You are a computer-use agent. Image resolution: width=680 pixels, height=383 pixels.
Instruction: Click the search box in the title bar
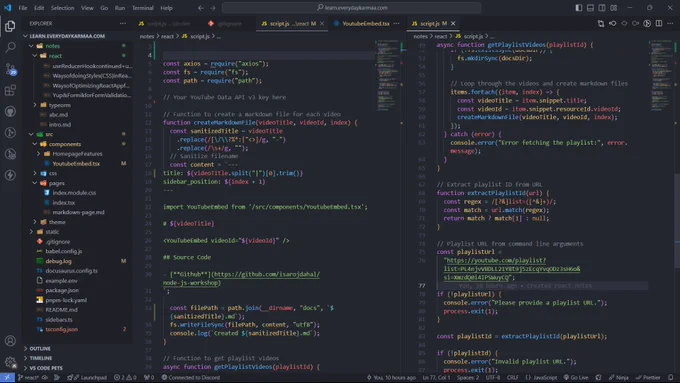coord(351,8)
